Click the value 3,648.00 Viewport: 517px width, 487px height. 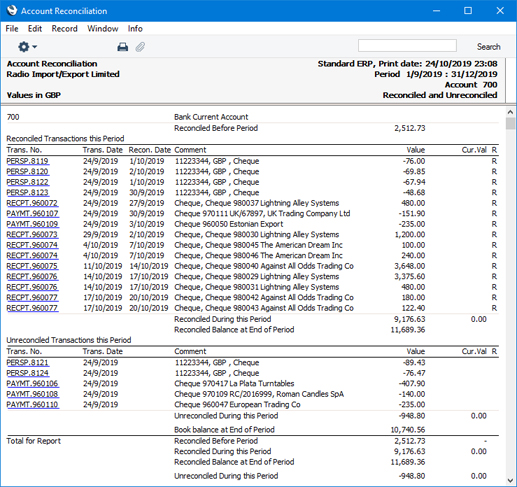[x=410, y=266]
